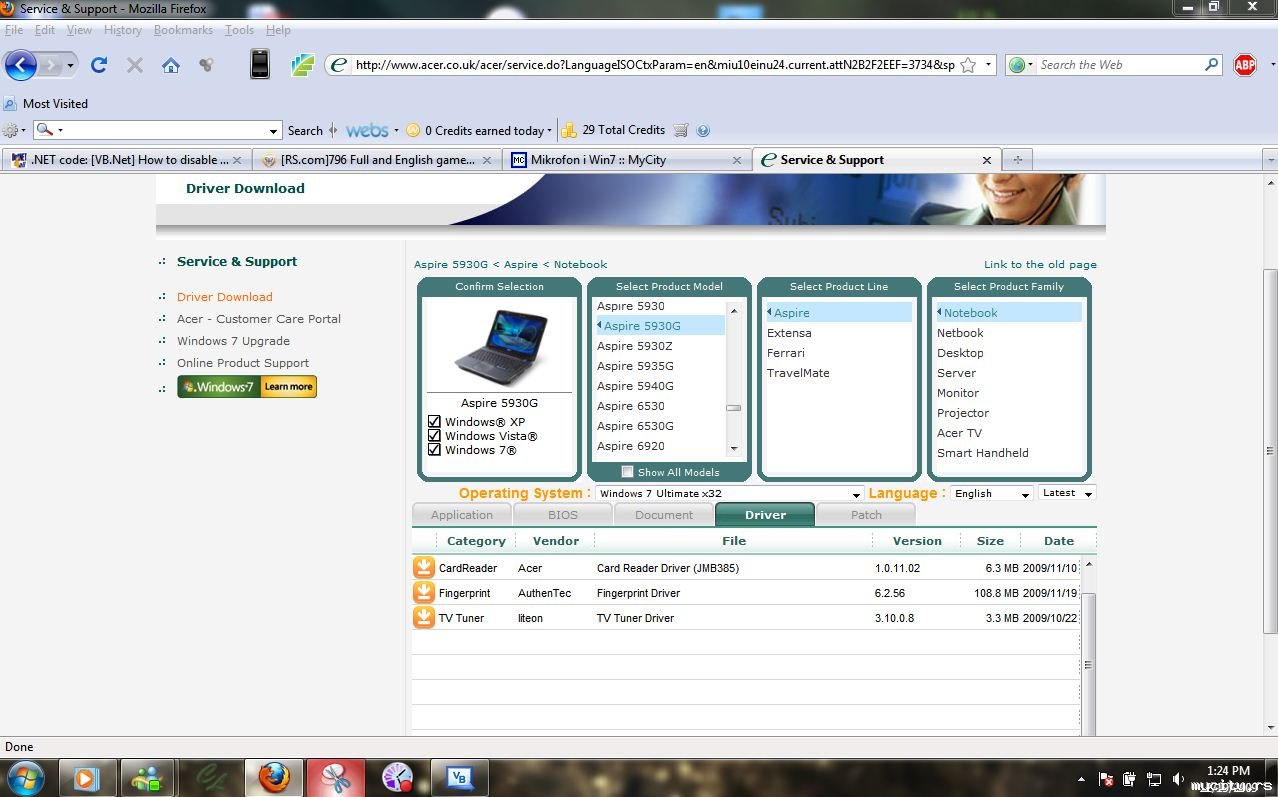Screen dimensions: 1278x797
Task: Open the Latest version dropdown
Action: pos(1067,493)
